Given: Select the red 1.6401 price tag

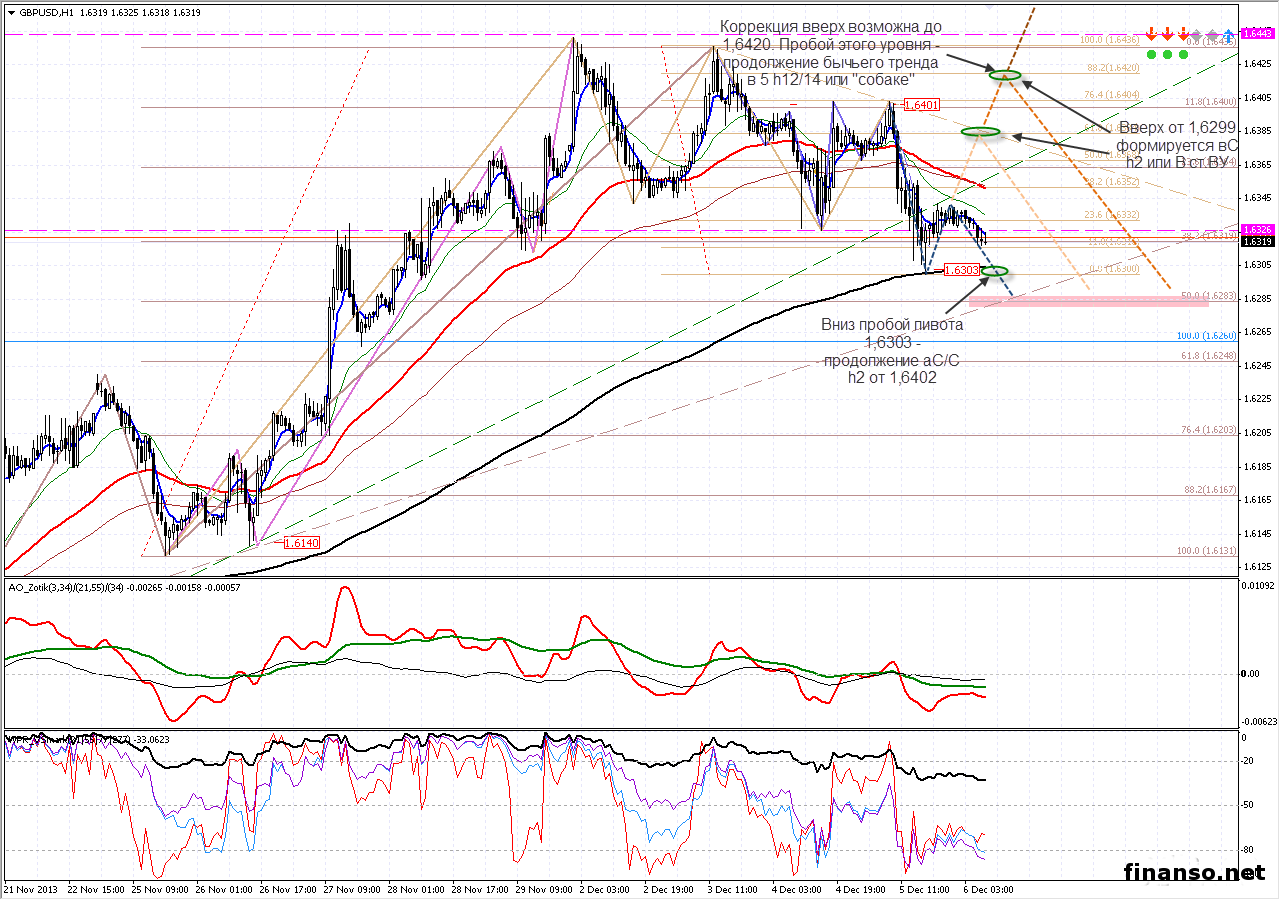Looking at the screenshot, I should pyautogui.click(x=921, y=105).
